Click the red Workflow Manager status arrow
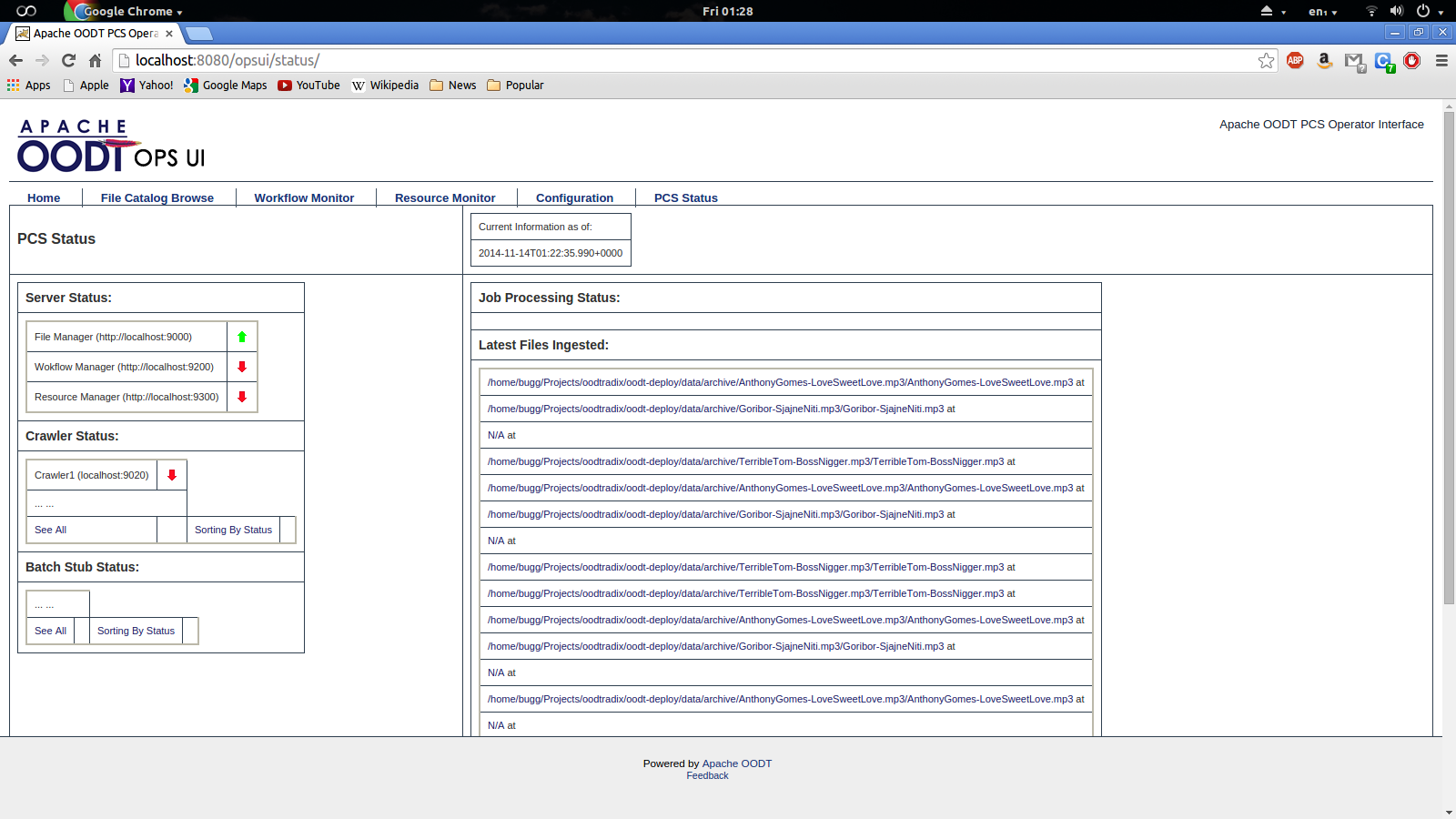Viewport: 1456px width, 819px height. [x=242, y=367]
